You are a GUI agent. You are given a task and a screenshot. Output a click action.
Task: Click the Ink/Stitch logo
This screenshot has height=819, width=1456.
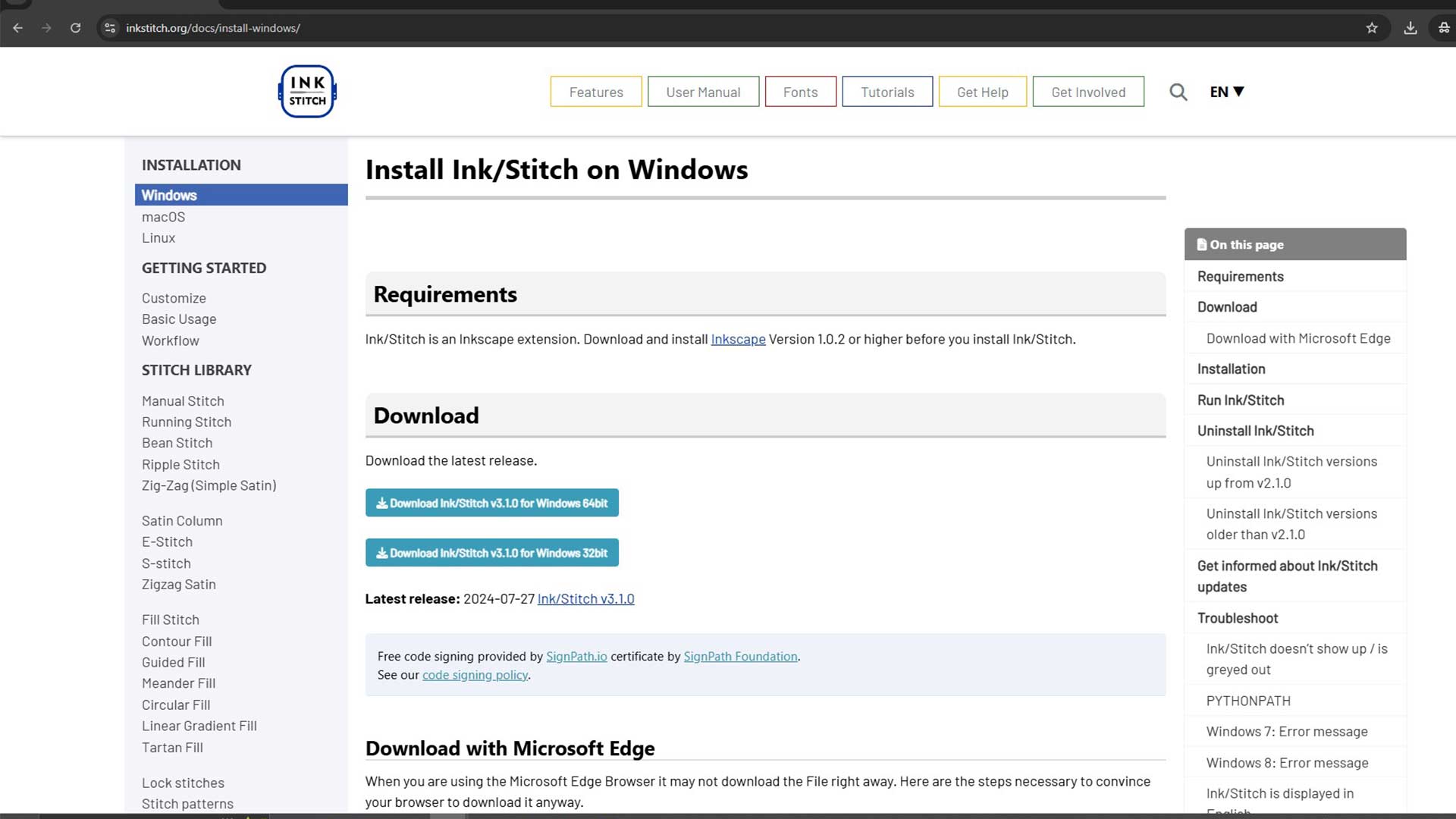[307, 91]
